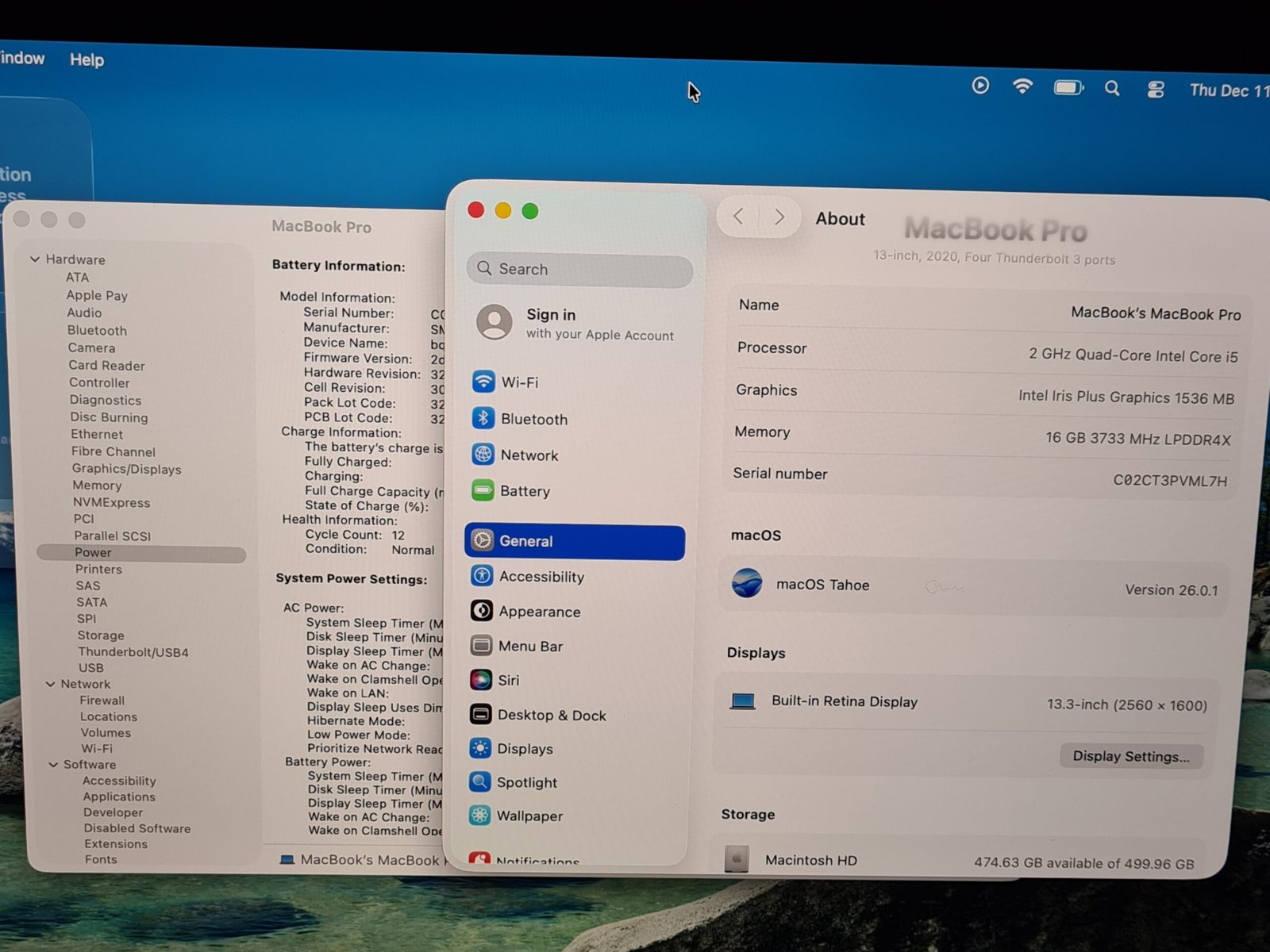1270x952 pixels.
Task: Click the Wi-Fi status icon in menu bar
Action: (x=1022, y=86)
